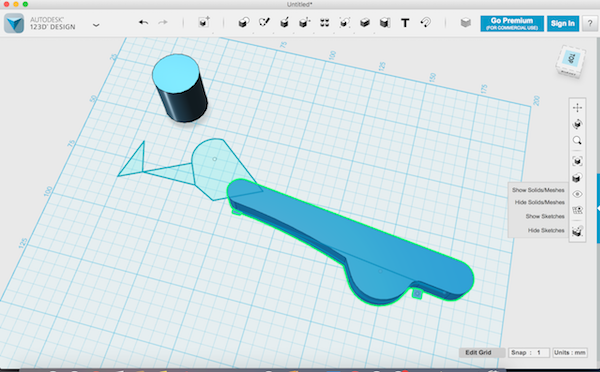
Task: Select the Text tool
Action: (x=405, y=23)
